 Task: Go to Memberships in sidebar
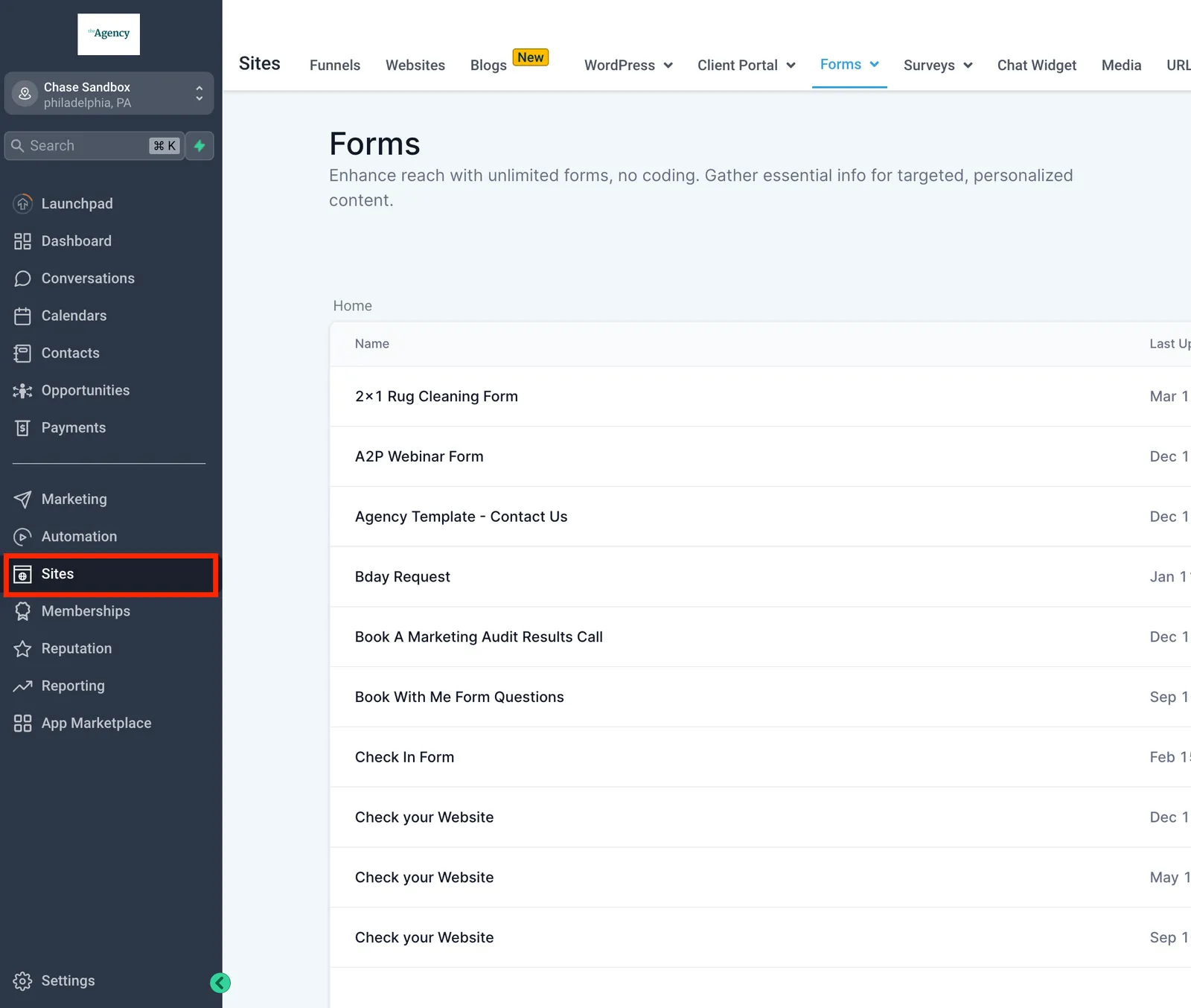pyautogui.click(x=109, y=611)
